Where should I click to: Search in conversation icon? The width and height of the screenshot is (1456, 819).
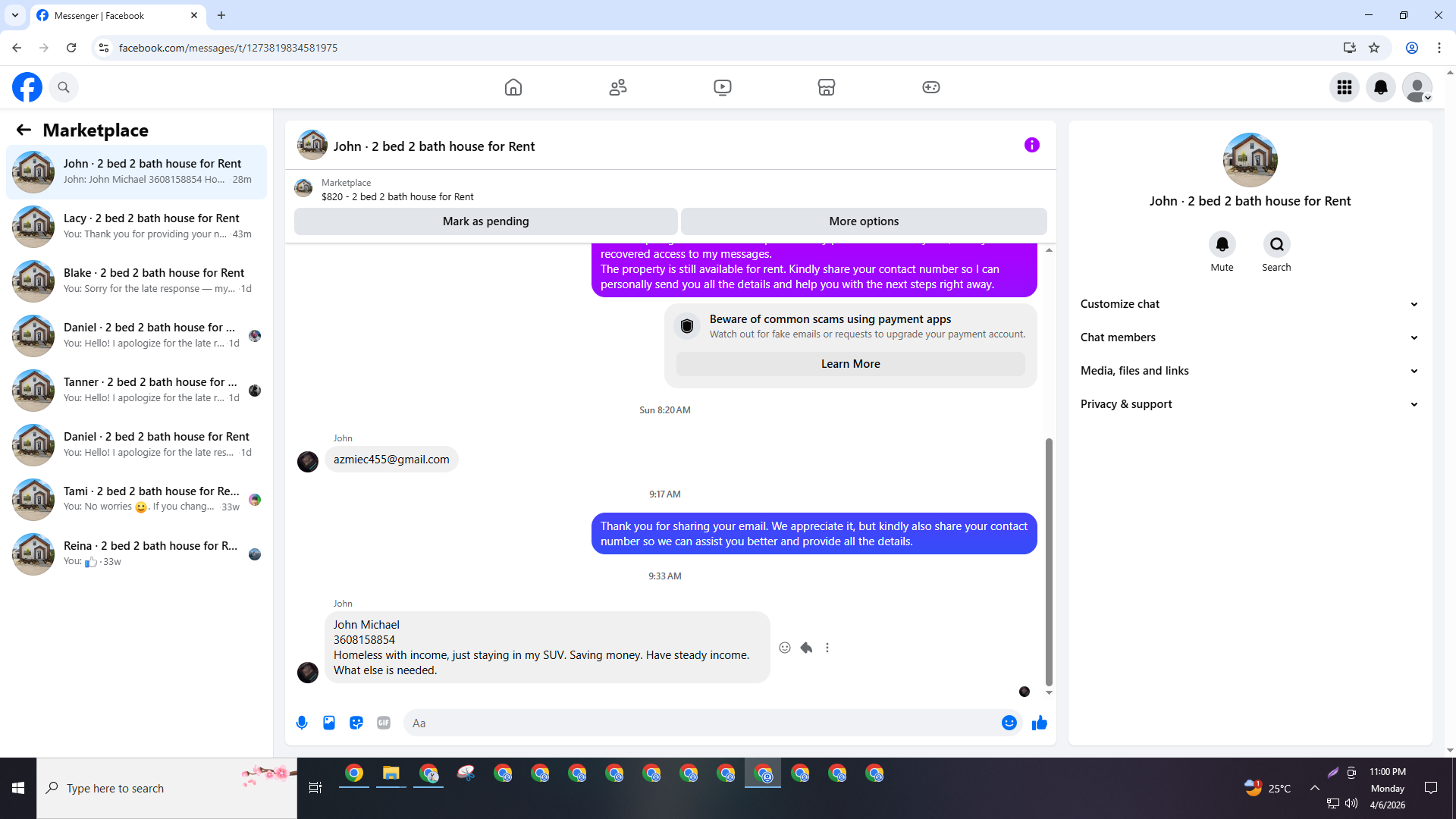[1277, 244]
